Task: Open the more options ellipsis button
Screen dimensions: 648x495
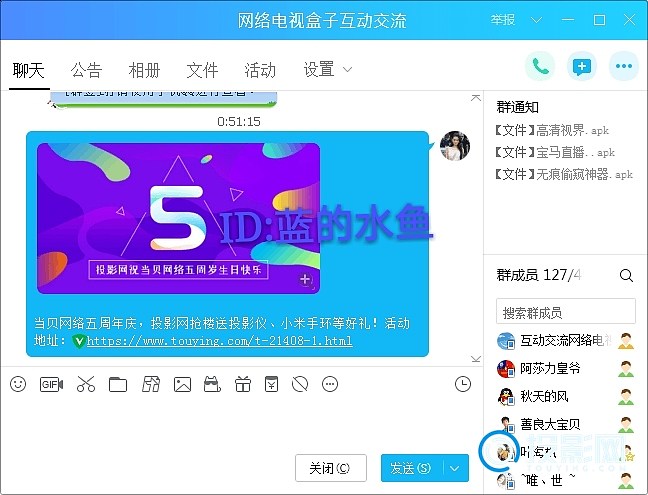Action: (x=624, y=66)
